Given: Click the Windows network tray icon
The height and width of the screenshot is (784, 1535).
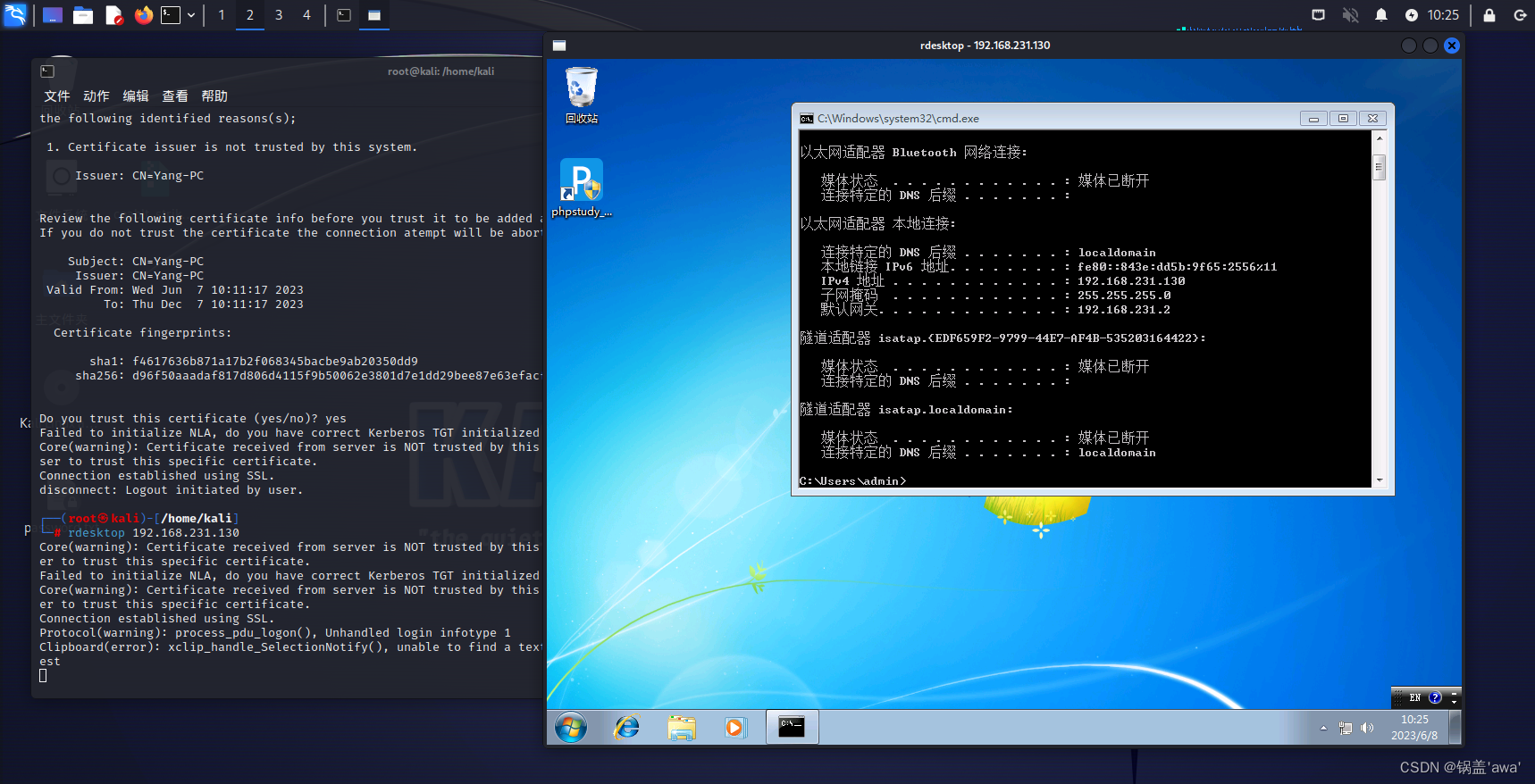Looking at the screenshot, I should point(1346,728).
